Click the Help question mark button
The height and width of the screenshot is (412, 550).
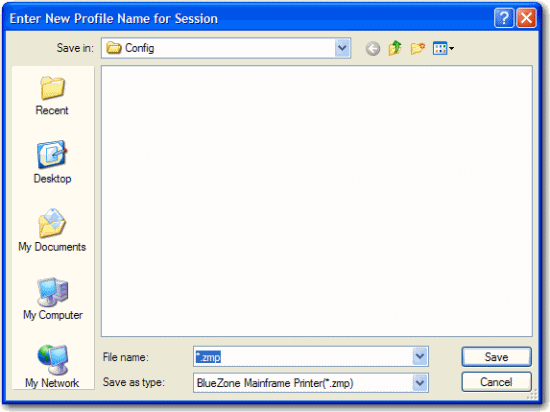pos(504,18)
